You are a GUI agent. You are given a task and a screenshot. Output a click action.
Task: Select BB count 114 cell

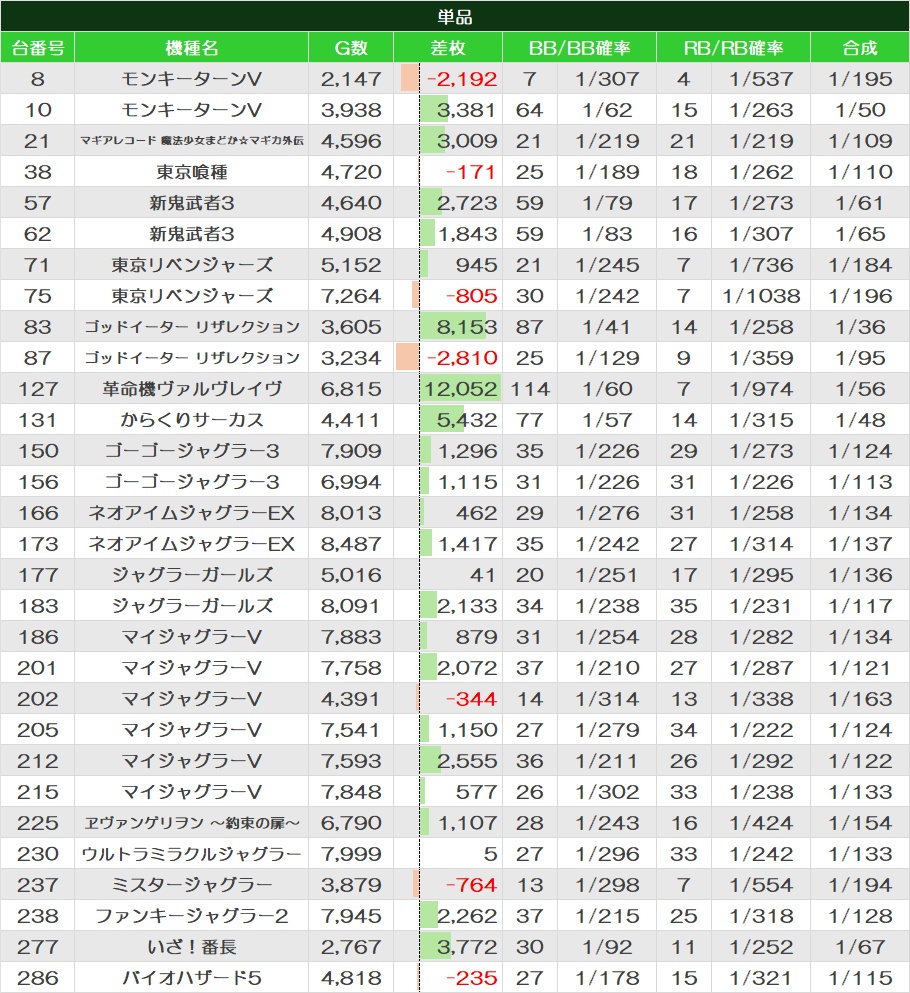tap(530, 389)
